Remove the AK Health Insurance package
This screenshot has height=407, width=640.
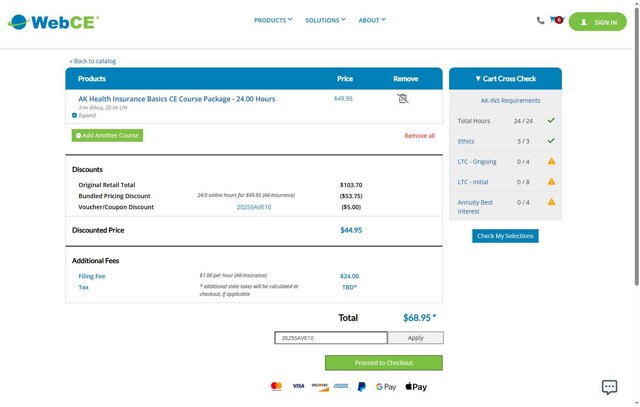403,99
